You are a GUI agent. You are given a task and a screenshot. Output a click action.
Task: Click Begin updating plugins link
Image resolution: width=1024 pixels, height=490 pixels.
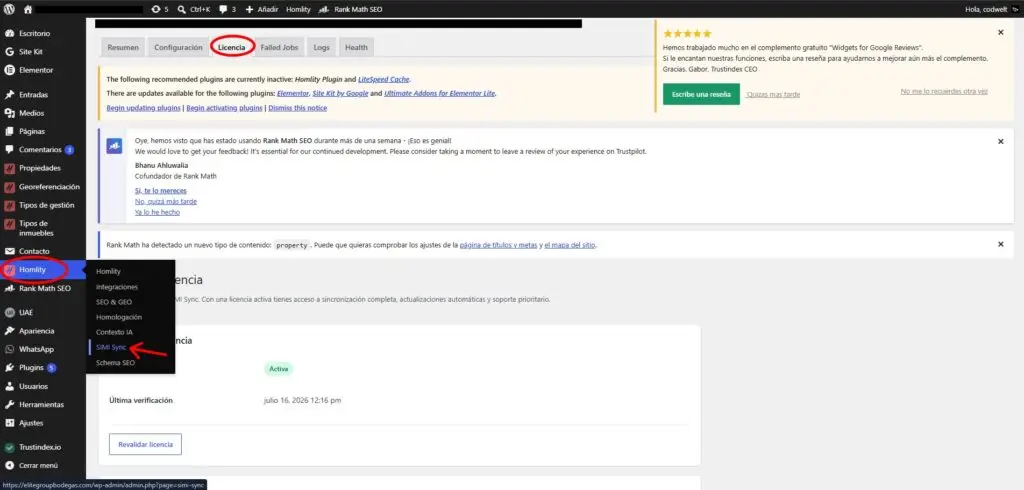pos(143,108)
